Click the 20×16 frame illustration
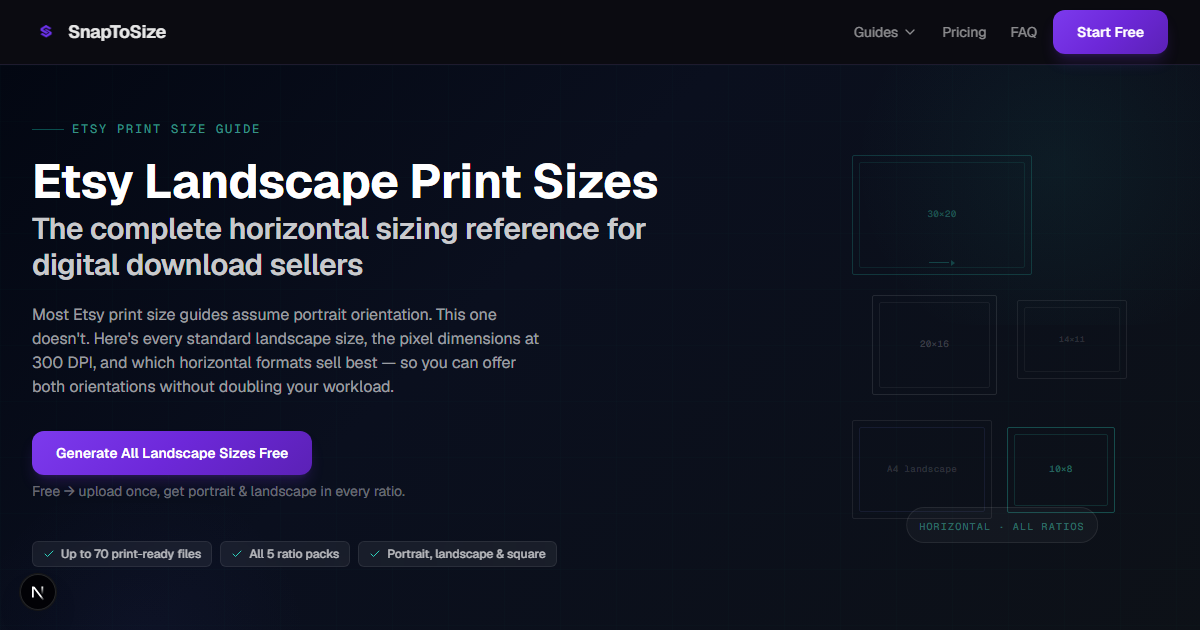Viewport: 1200px width, 630px height. (x=934, y=344)
